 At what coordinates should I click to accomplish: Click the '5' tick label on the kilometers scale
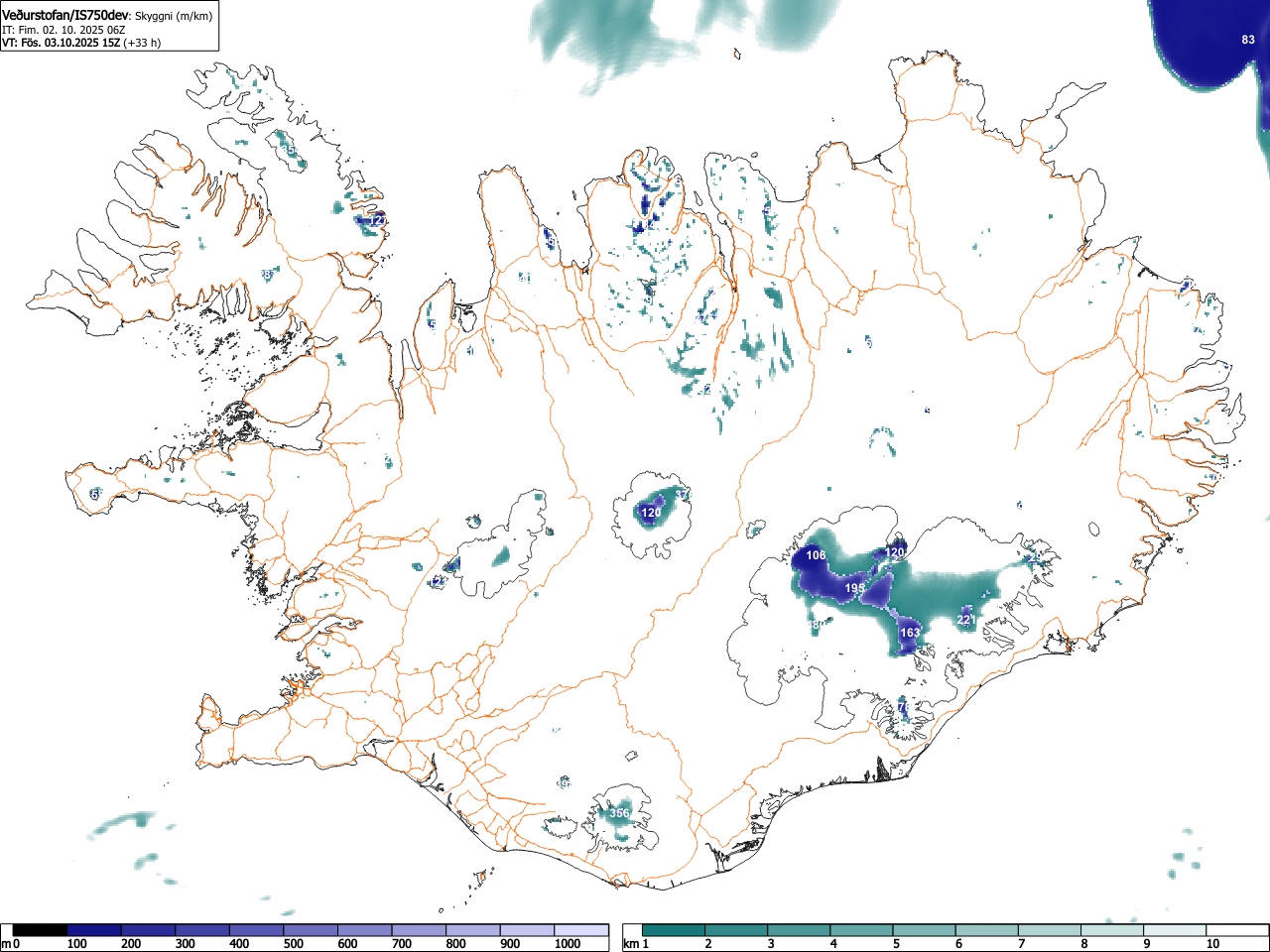coord(895,944)
